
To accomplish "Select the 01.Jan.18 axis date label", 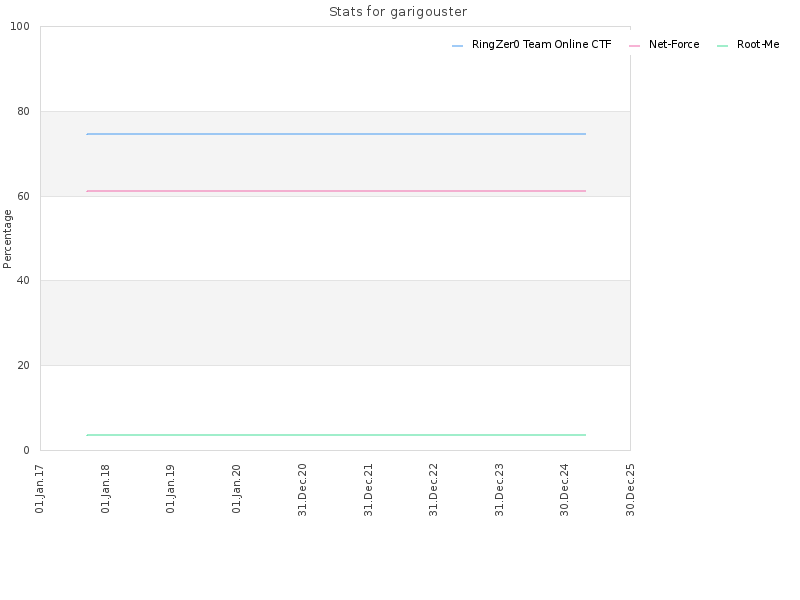I will click(x=105, y=488).
